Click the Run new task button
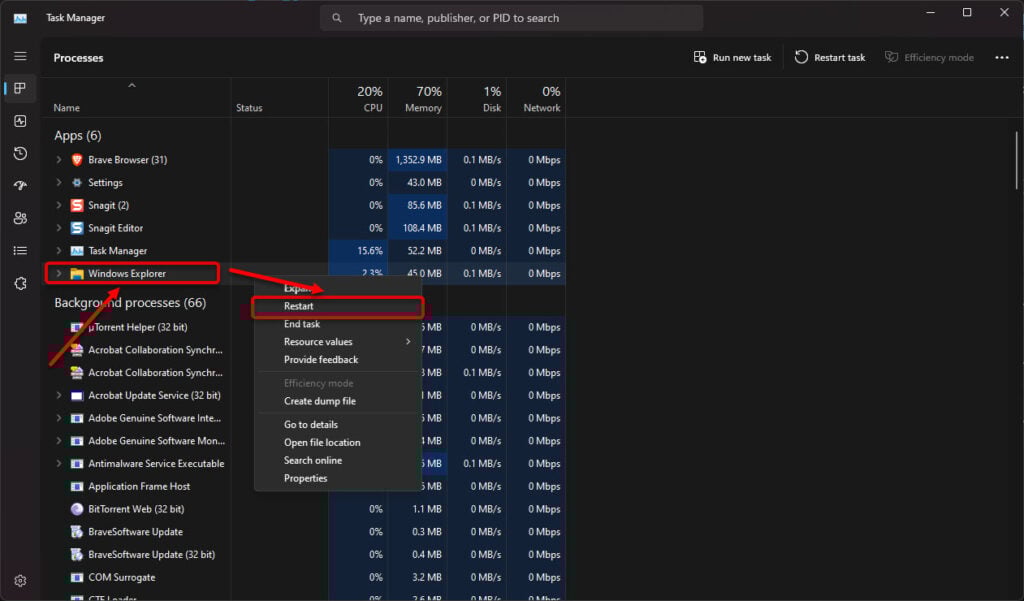The image size is (1024, 601). coord(732,57)
